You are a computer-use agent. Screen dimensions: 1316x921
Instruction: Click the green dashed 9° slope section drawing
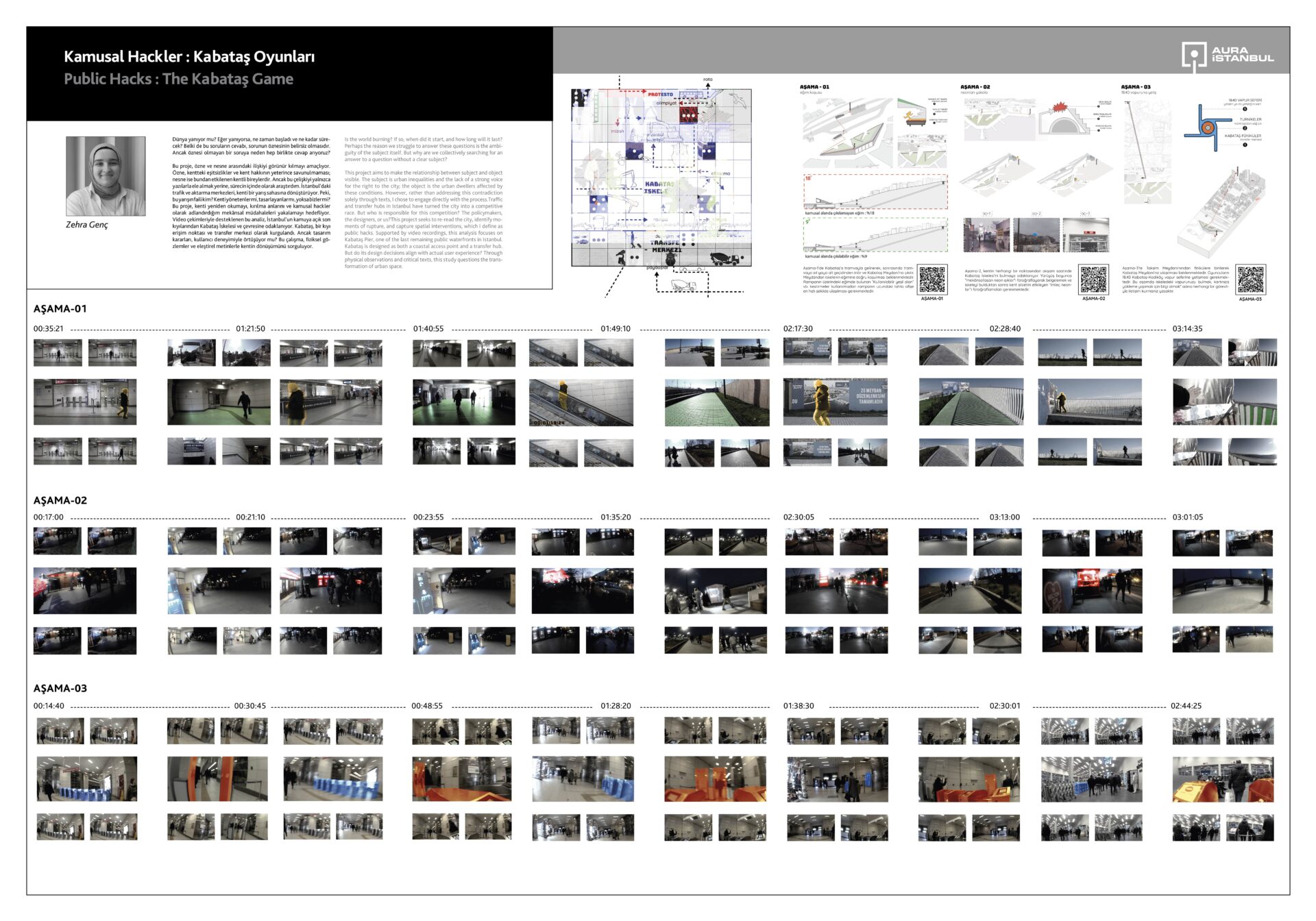coord(875,235)
